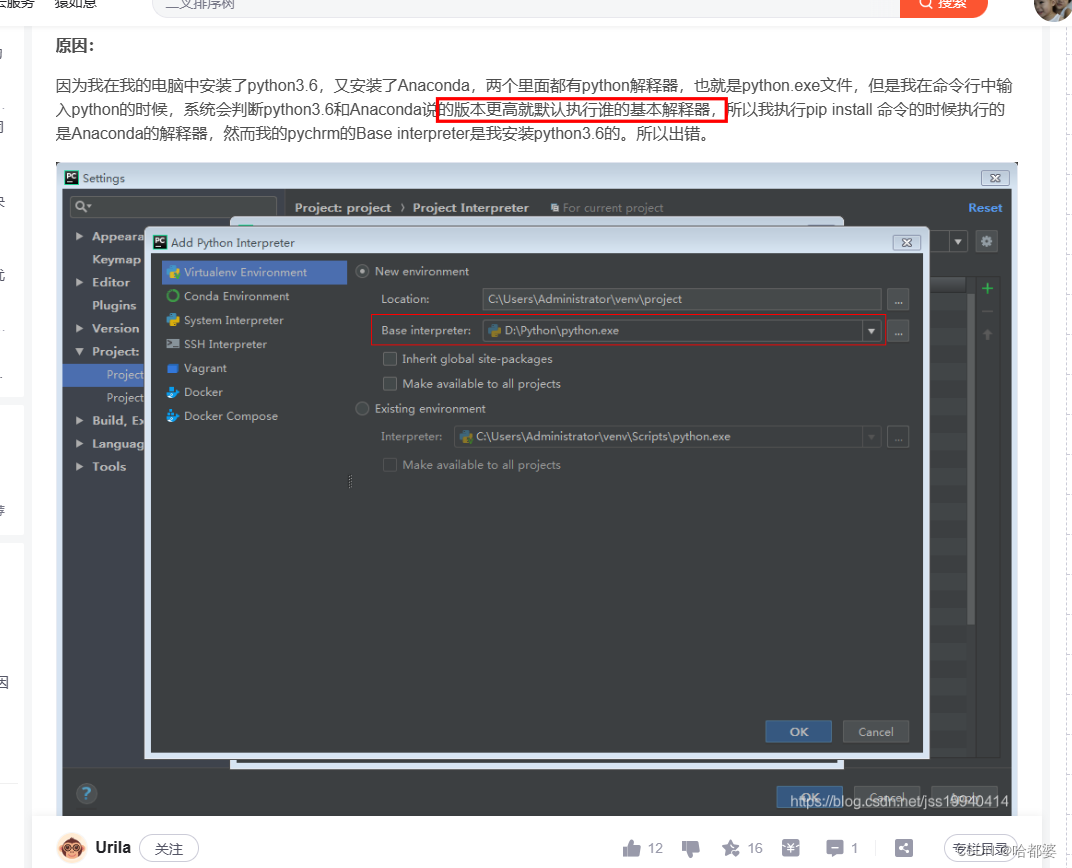Image resolution: width=1072 pixels, height=868 pixels.
Task: Tick the disabled Make available checkbox under Existing environment
Action: (x=390, y=465)
